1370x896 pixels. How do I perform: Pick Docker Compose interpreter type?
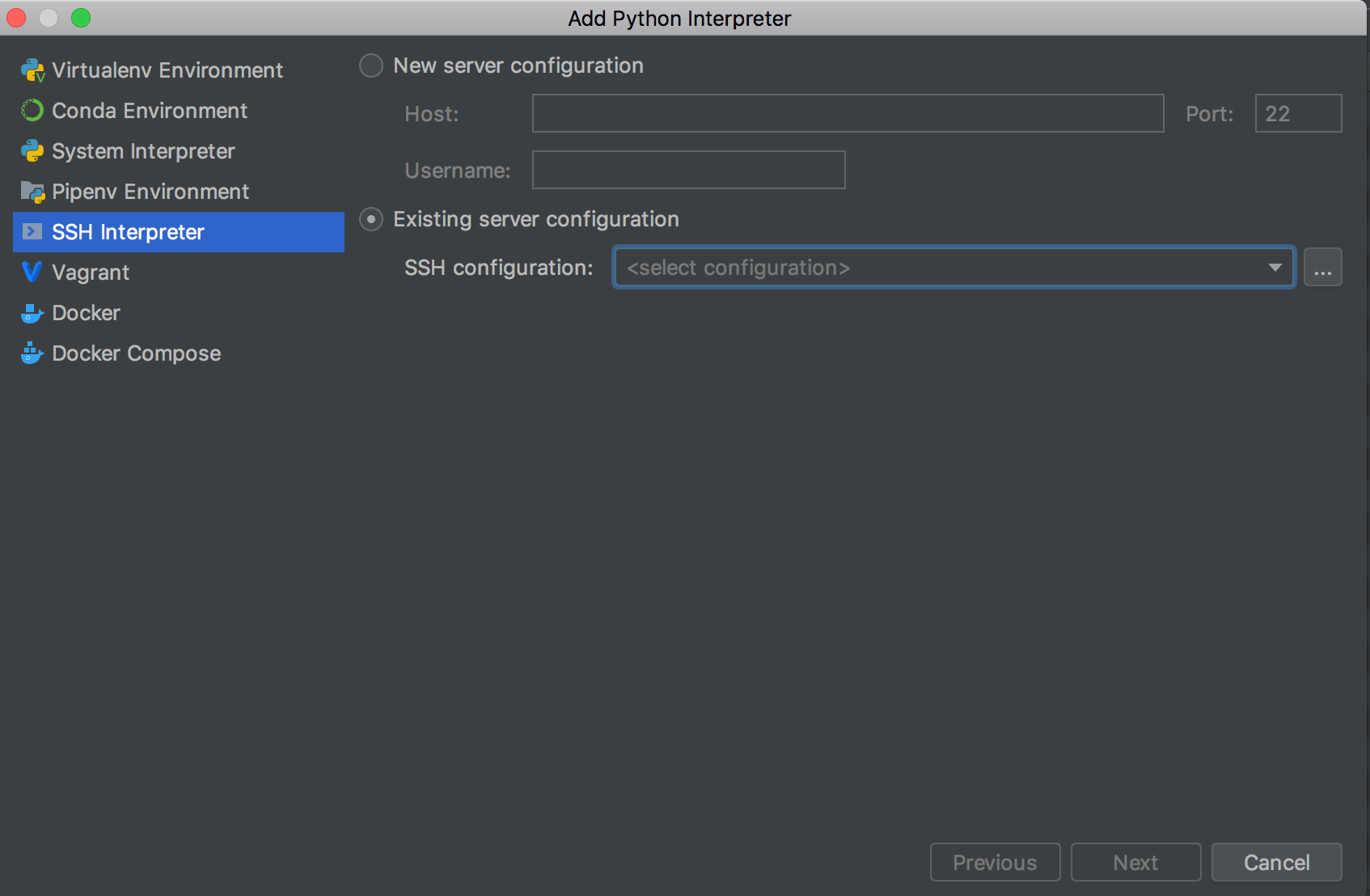tap(179, 353)
